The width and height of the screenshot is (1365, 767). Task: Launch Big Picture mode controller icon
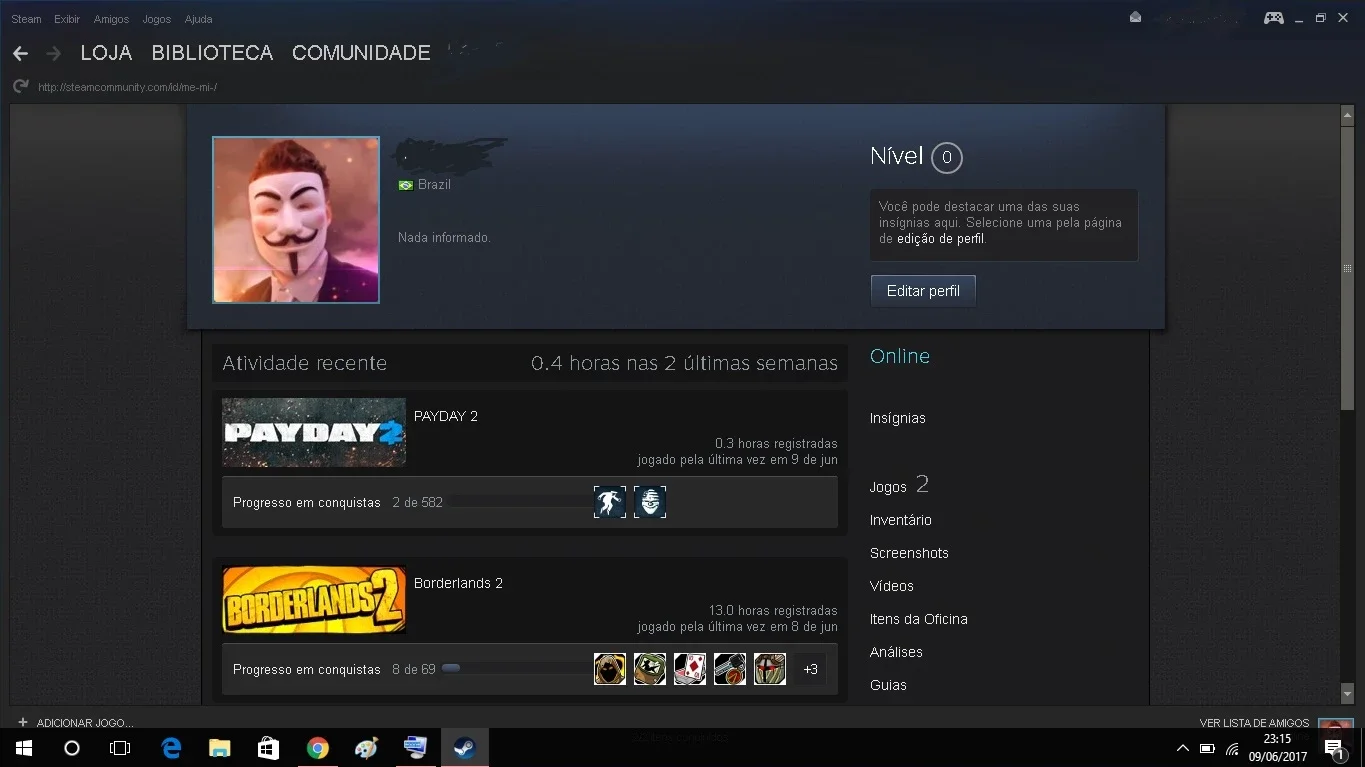1273,18
